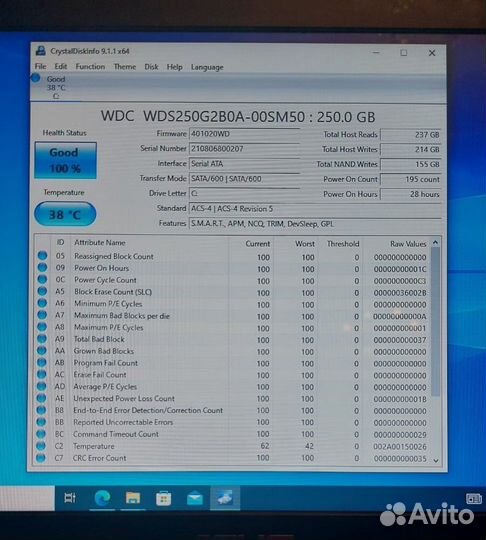Click the status icon for Maximum P/E Cycles

42,326
